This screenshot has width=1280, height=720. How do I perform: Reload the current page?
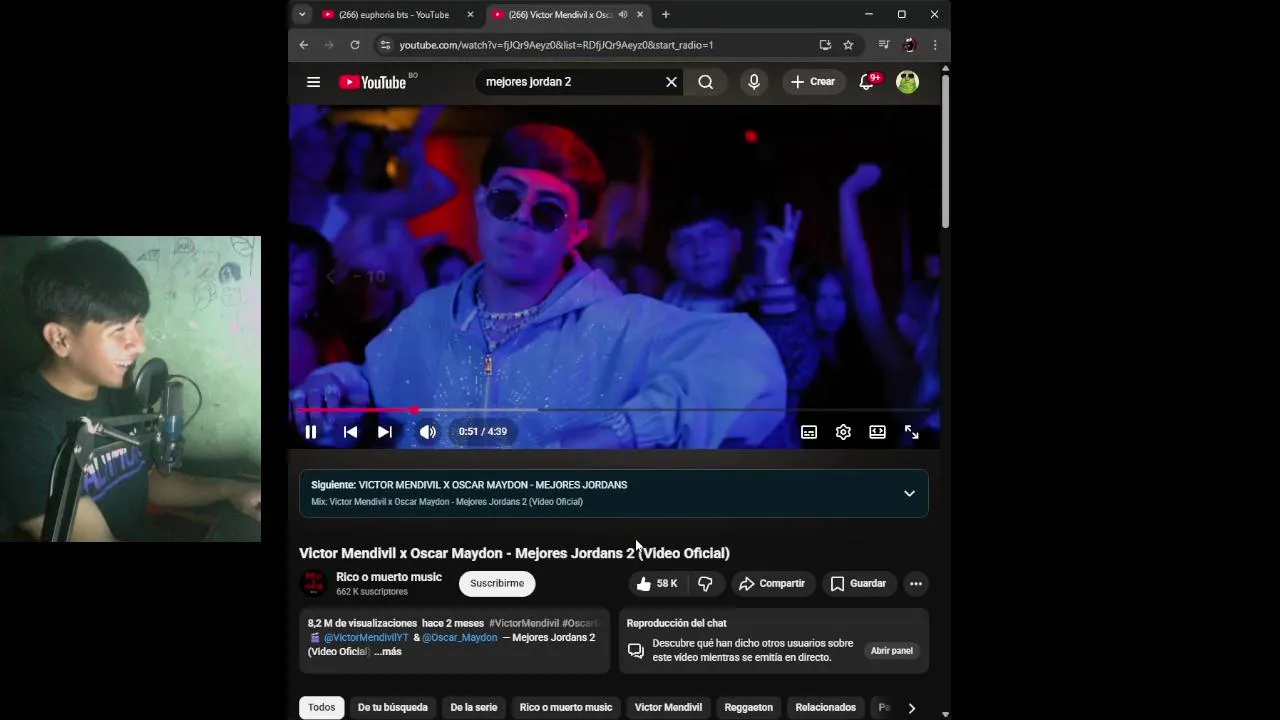tap(354, 45)
